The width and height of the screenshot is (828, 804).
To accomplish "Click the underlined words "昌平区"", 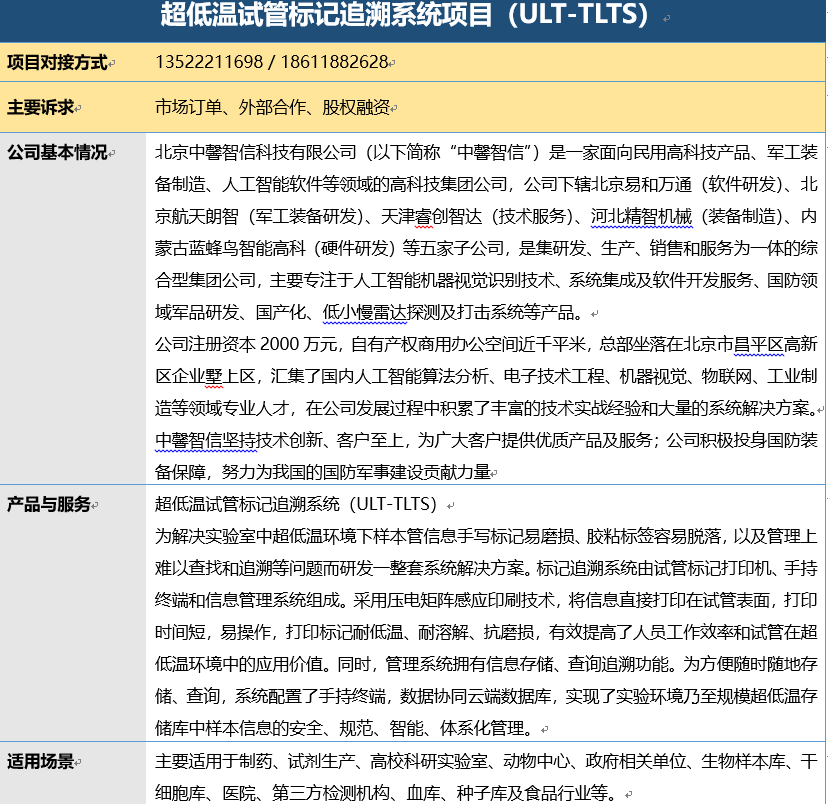I will tap(759, 344).
